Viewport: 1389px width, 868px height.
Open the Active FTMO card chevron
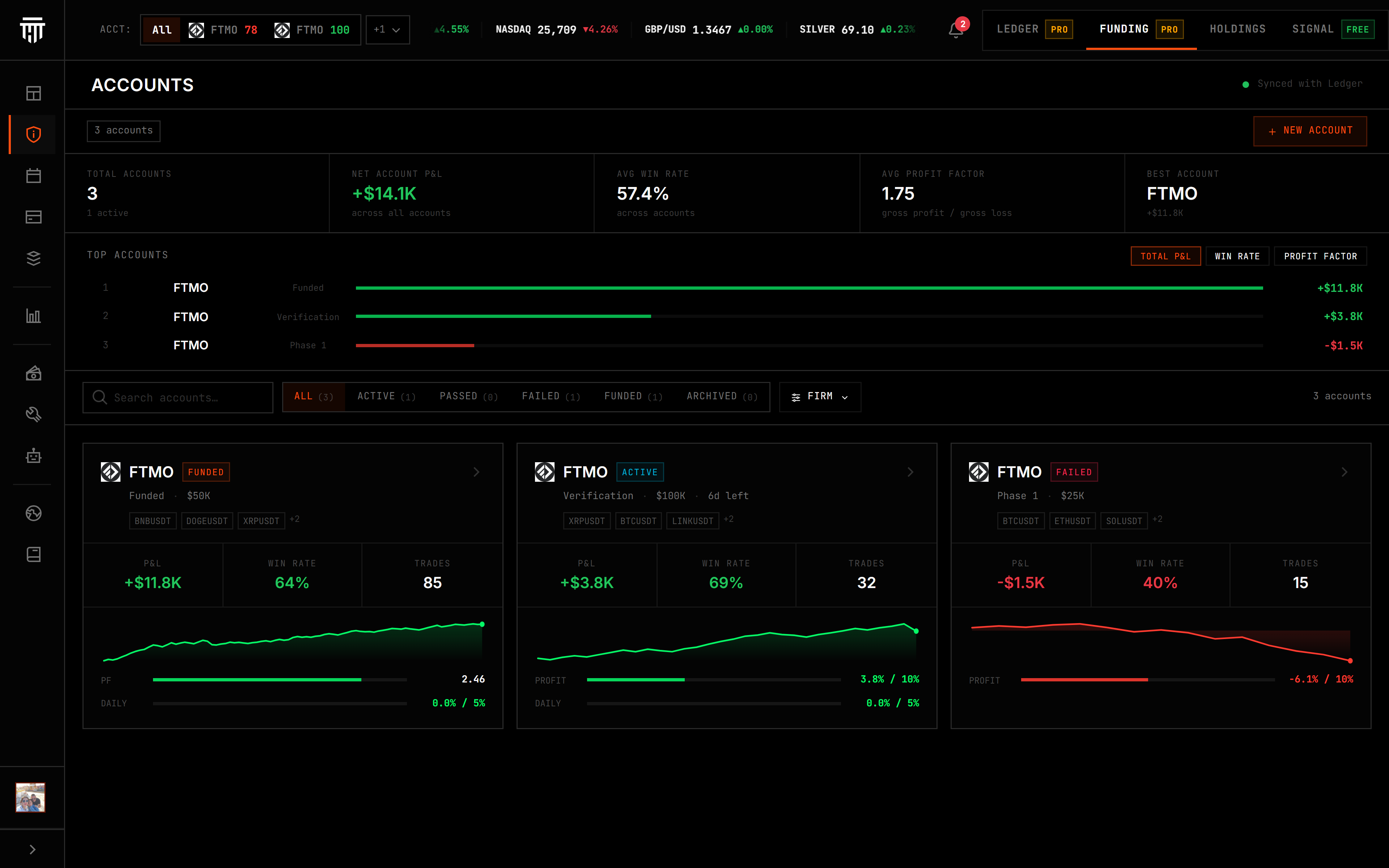pos(910,472)
